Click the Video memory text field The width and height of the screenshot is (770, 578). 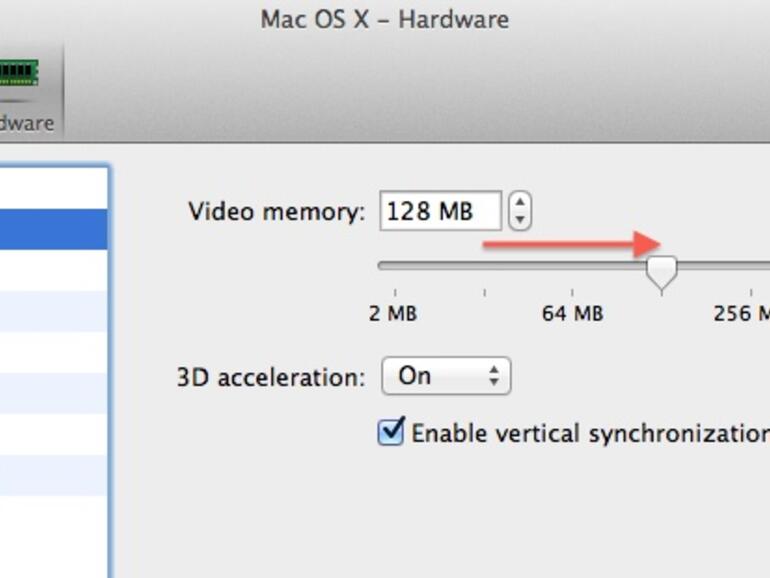[x=439, y=211]
